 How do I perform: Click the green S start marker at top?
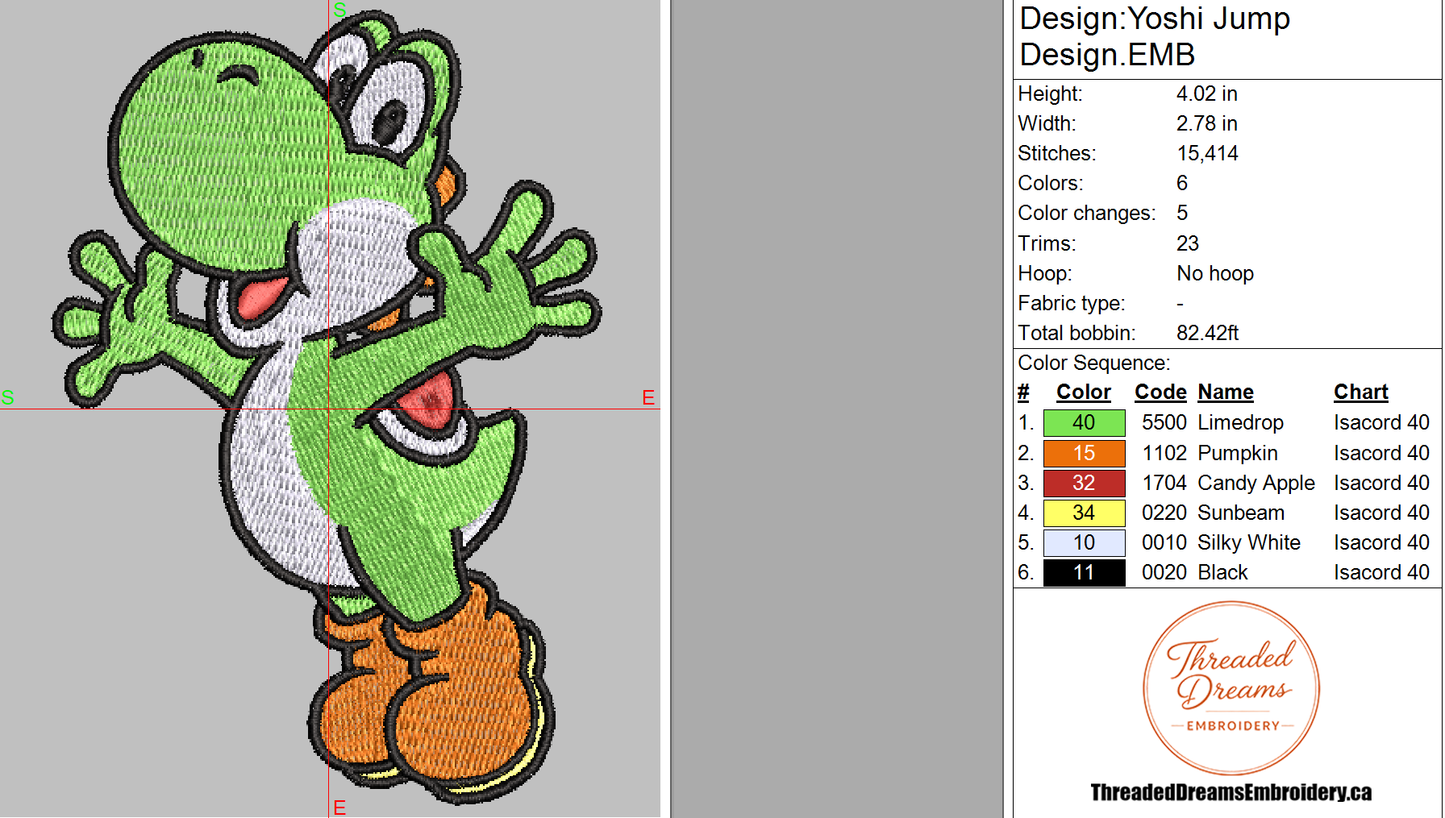[x=340, y=10]
